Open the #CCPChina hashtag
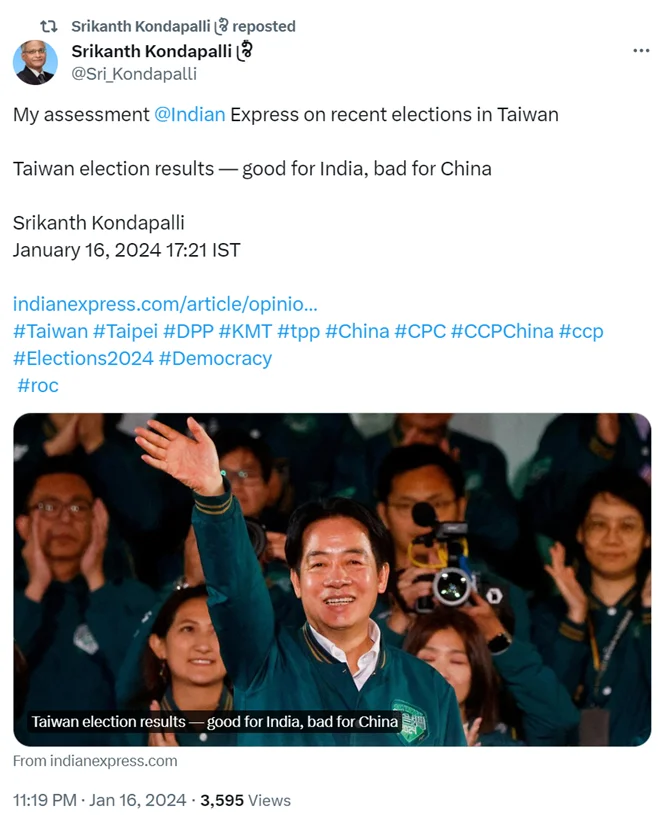This screenshot has height=815, width=670. pyautogui.click(x=502, y=331)
